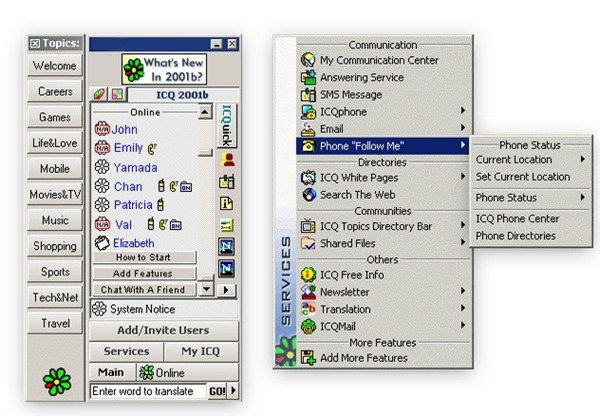This screenshot has height=416, width=600.
Task: Click John's N/A status flower icon
Action: [102, 129]
